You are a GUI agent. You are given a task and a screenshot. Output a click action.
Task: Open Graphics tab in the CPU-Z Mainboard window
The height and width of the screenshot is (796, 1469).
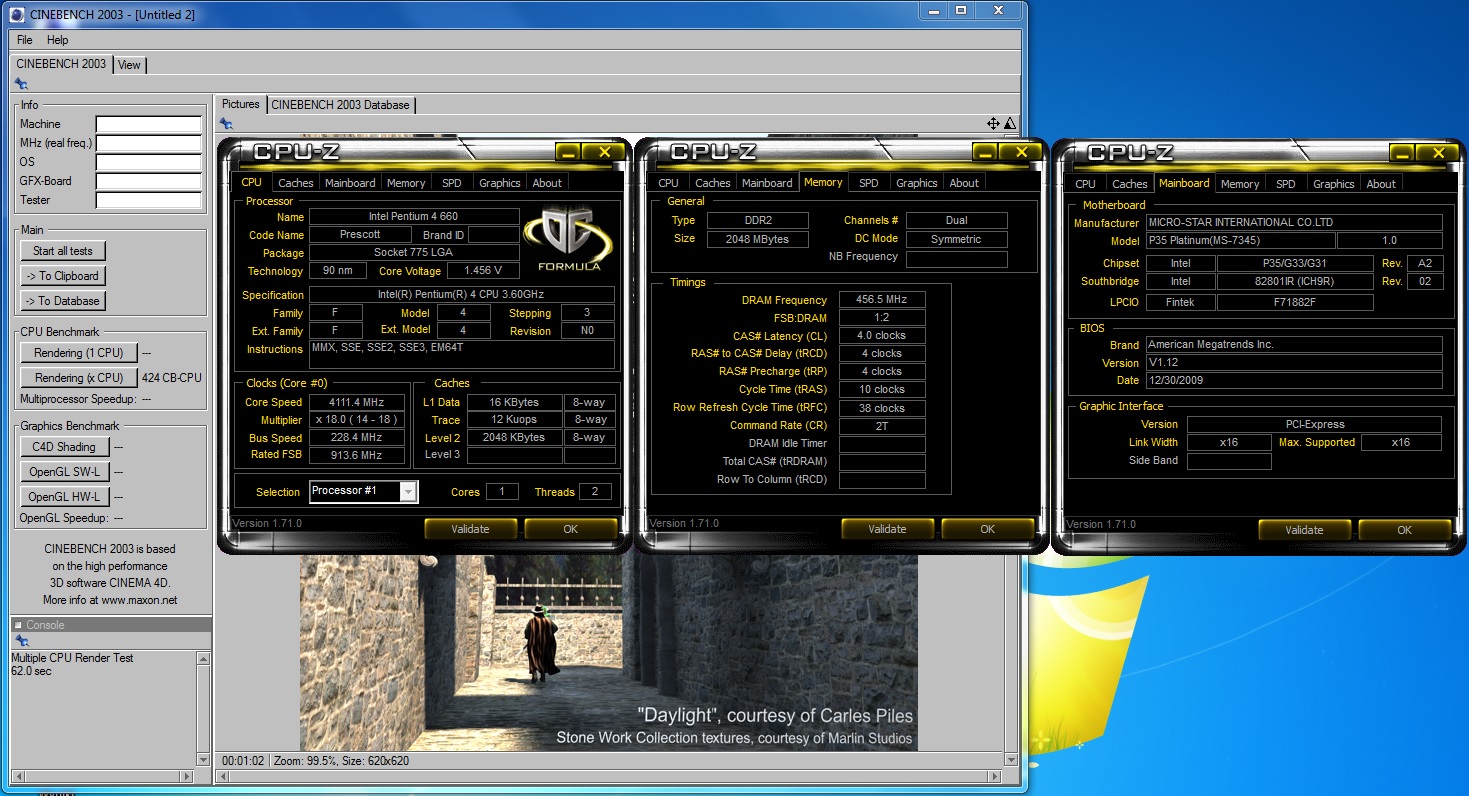[x=1334, y=184]
